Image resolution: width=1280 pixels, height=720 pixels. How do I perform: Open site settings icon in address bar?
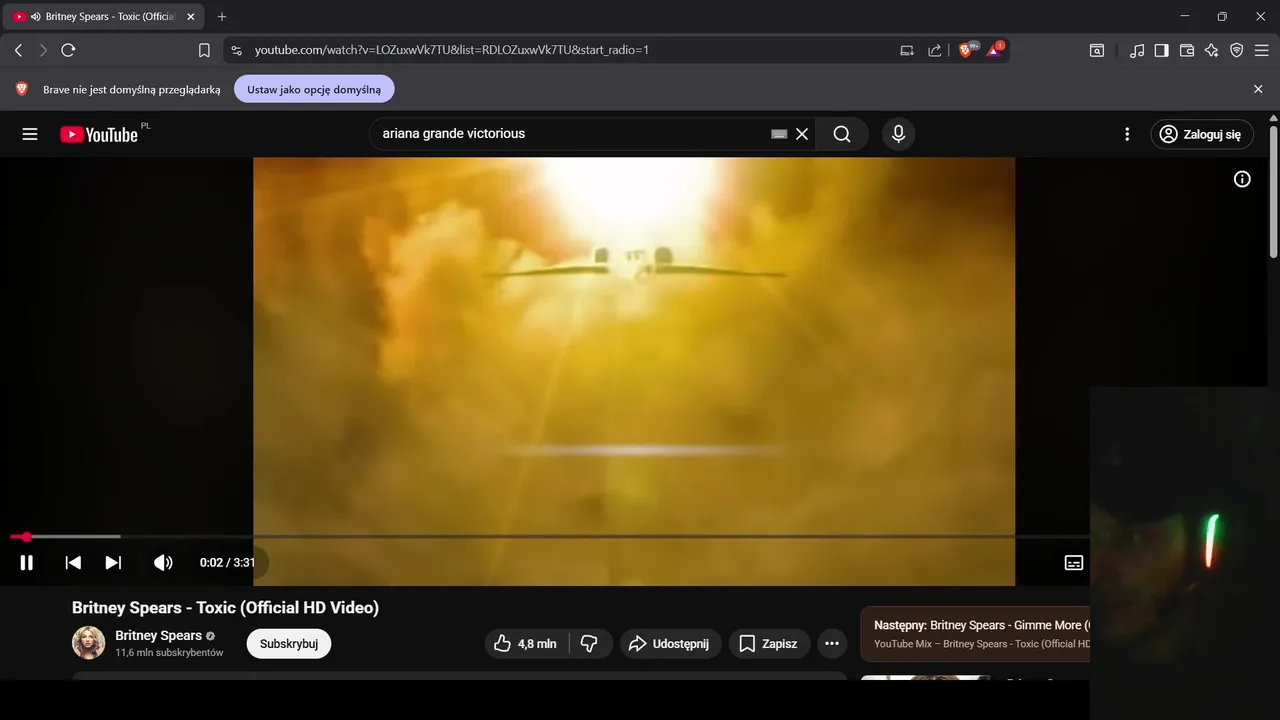click(236, 50)
